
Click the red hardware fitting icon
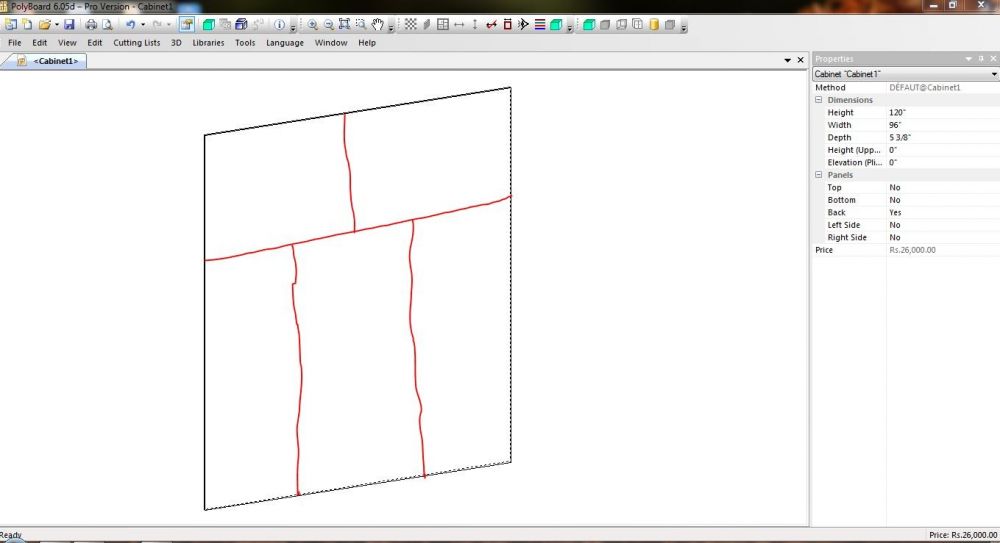[491, 24]
